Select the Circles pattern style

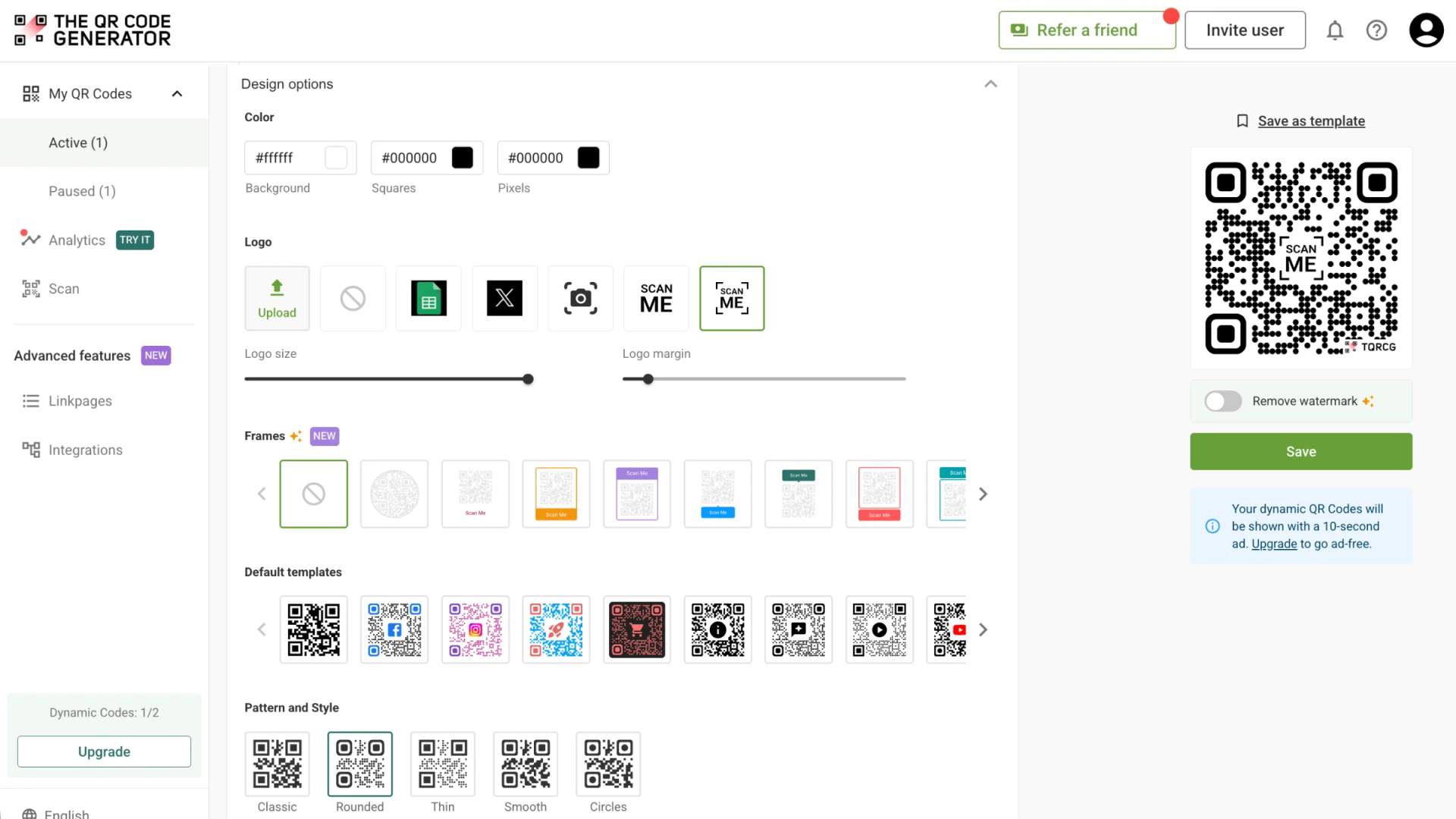coord(608,764)
